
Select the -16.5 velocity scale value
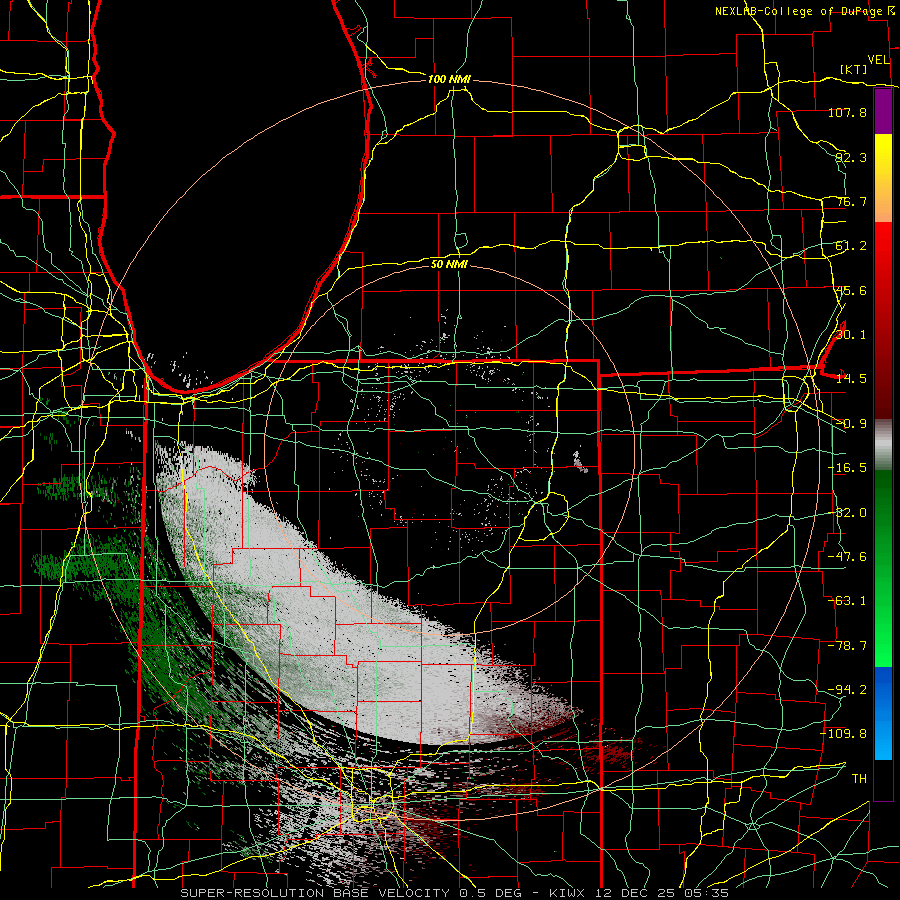point(847,468)
